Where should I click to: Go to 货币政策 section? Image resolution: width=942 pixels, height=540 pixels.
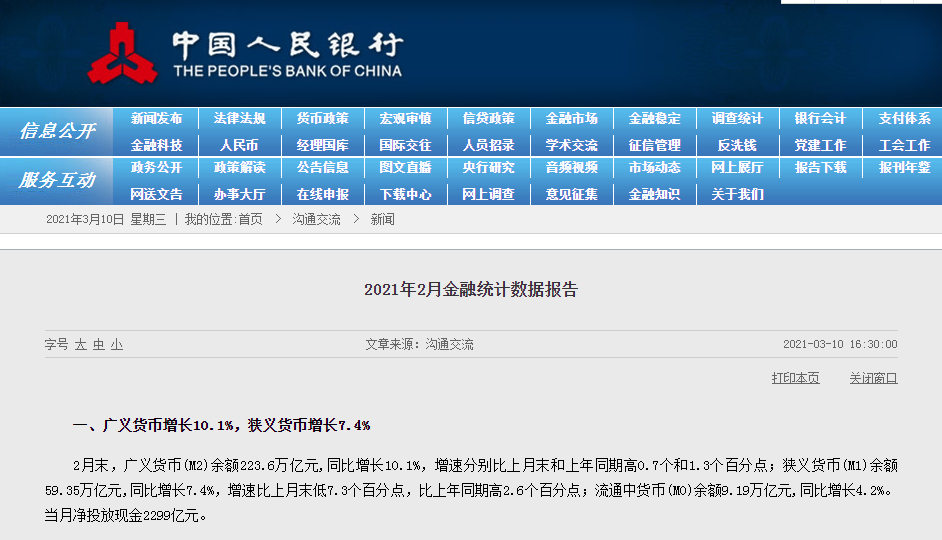coord(323,118)
